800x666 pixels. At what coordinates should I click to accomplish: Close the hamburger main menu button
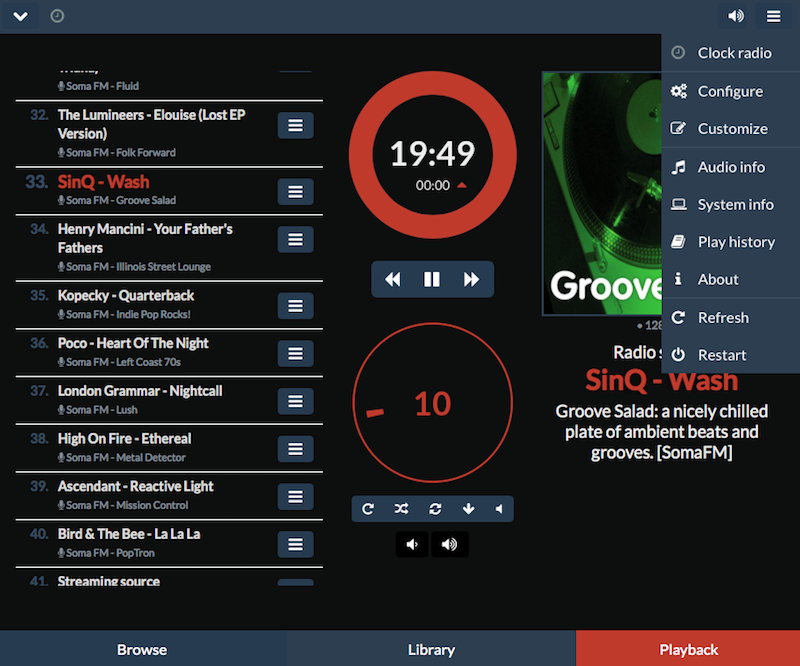[x=773, y=16]
